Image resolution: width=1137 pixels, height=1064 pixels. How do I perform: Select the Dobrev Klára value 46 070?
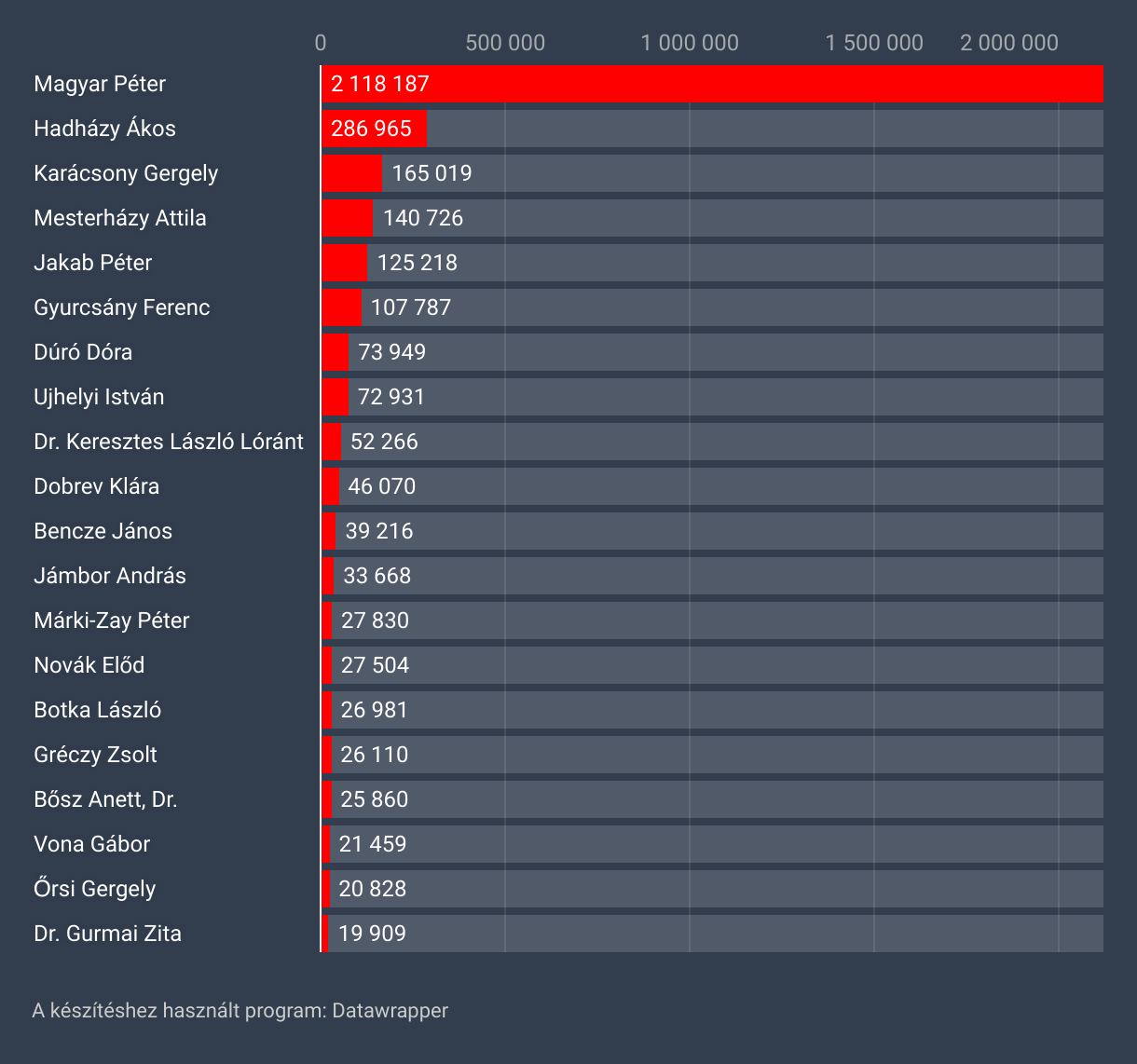coord(382,486)
